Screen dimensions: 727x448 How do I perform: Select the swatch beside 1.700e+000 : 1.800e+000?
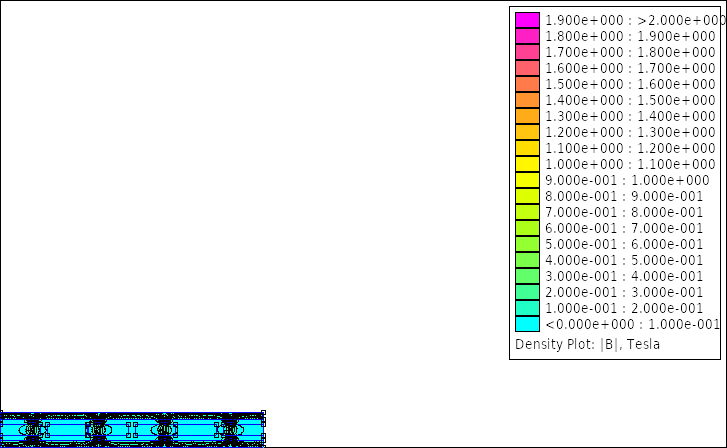point(527,52)
